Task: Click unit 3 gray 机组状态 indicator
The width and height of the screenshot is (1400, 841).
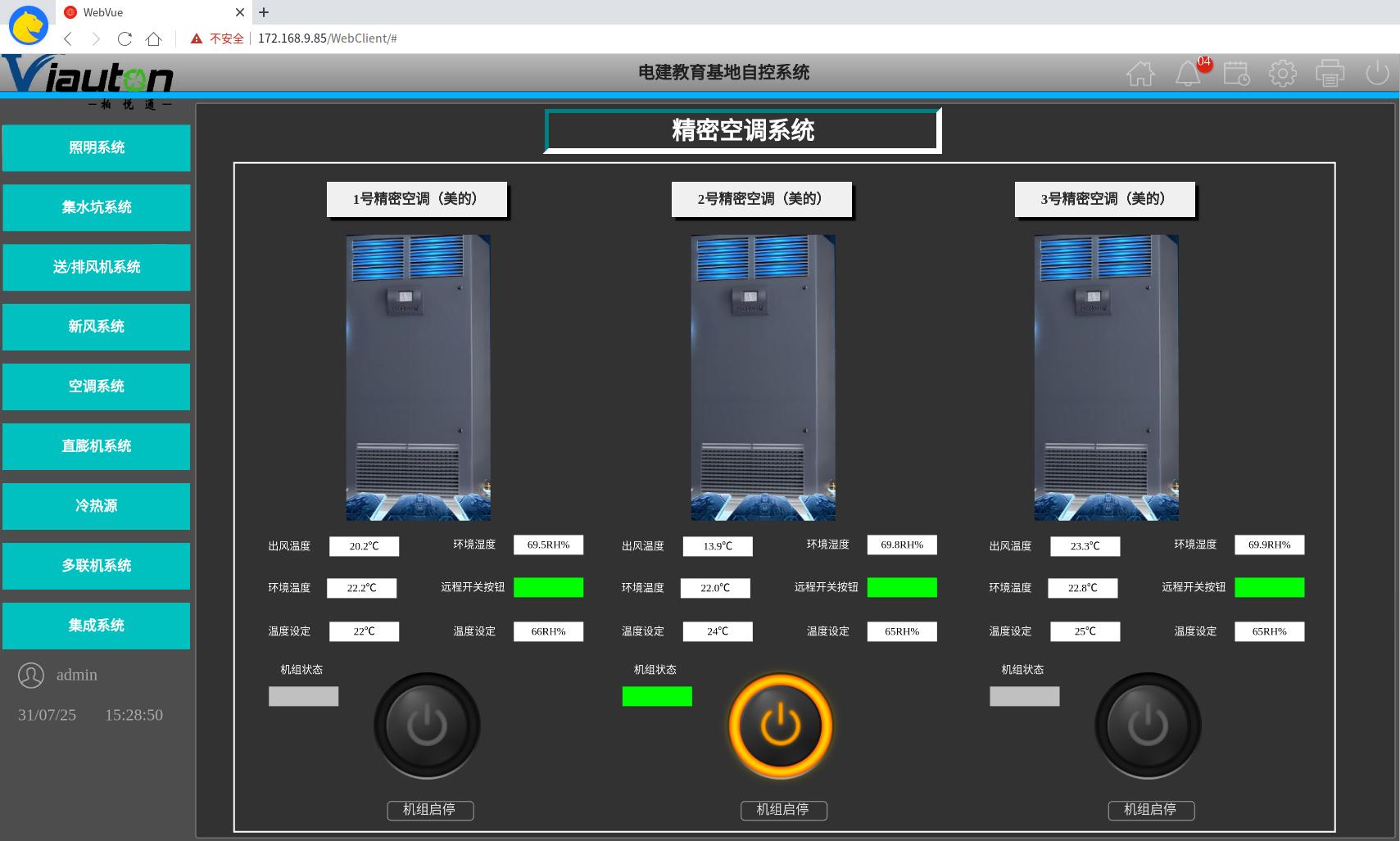Action: click(x=1024, y=696)
